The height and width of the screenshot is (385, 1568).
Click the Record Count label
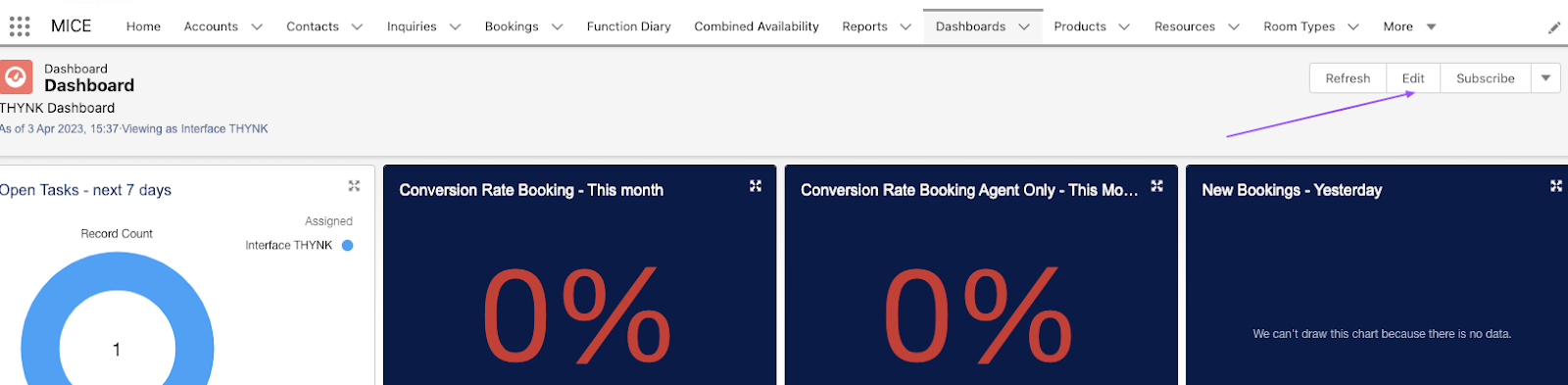117,234
